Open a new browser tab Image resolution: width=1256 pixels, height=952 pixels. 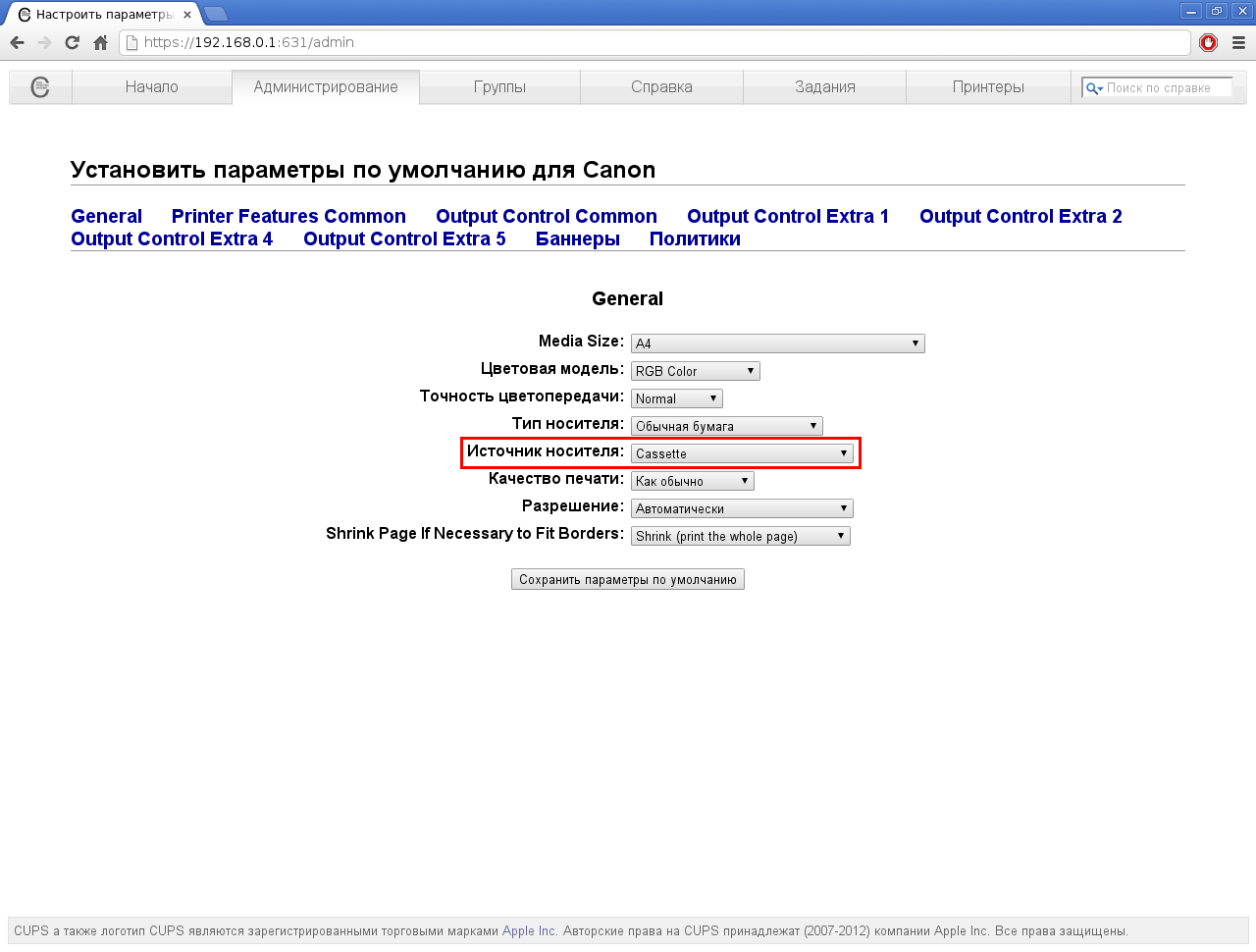tap(216, 14)
